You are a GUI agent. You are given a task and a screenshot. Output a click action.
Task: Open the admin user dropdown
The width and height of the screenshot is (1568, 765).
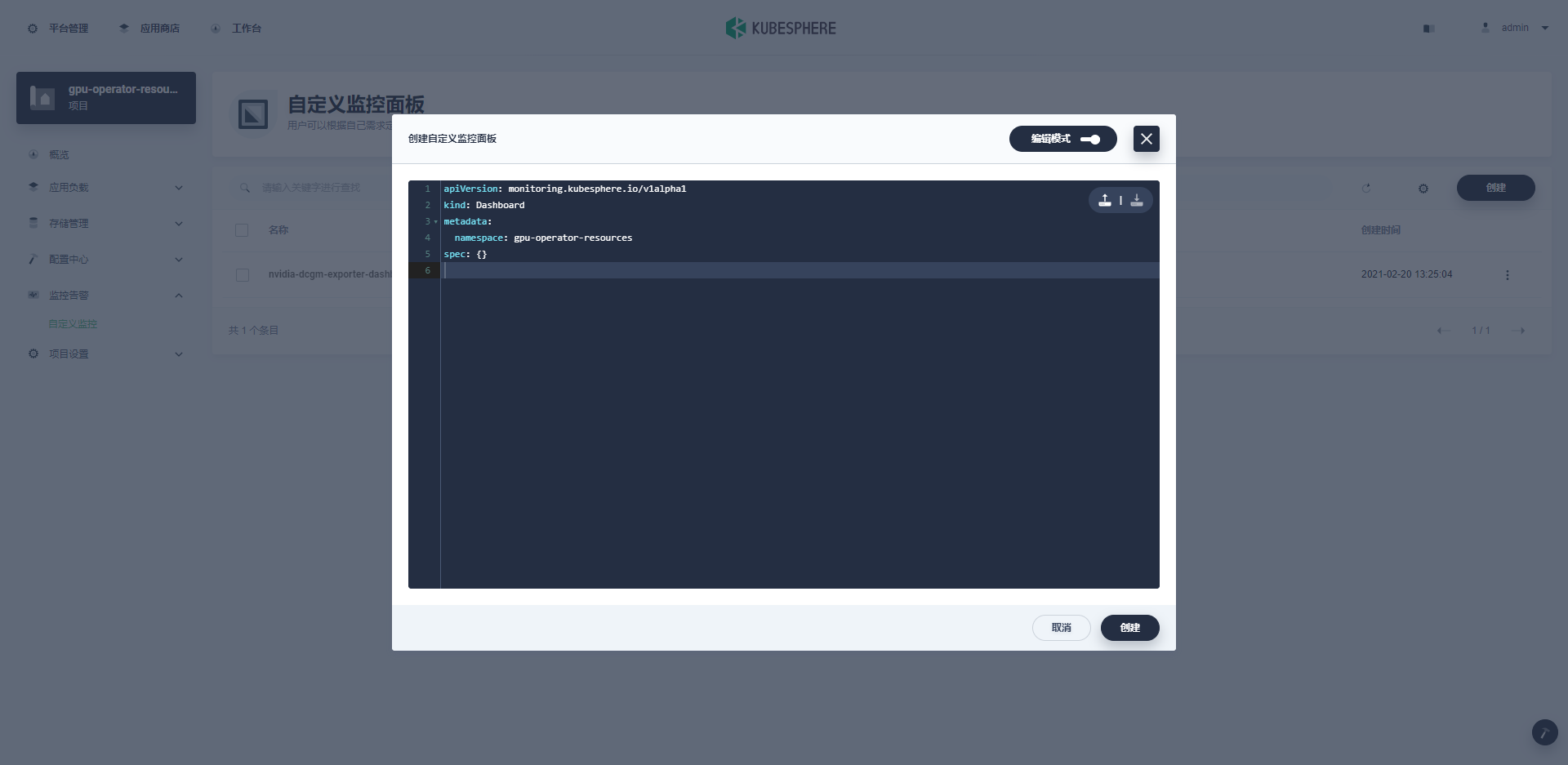1516,28
